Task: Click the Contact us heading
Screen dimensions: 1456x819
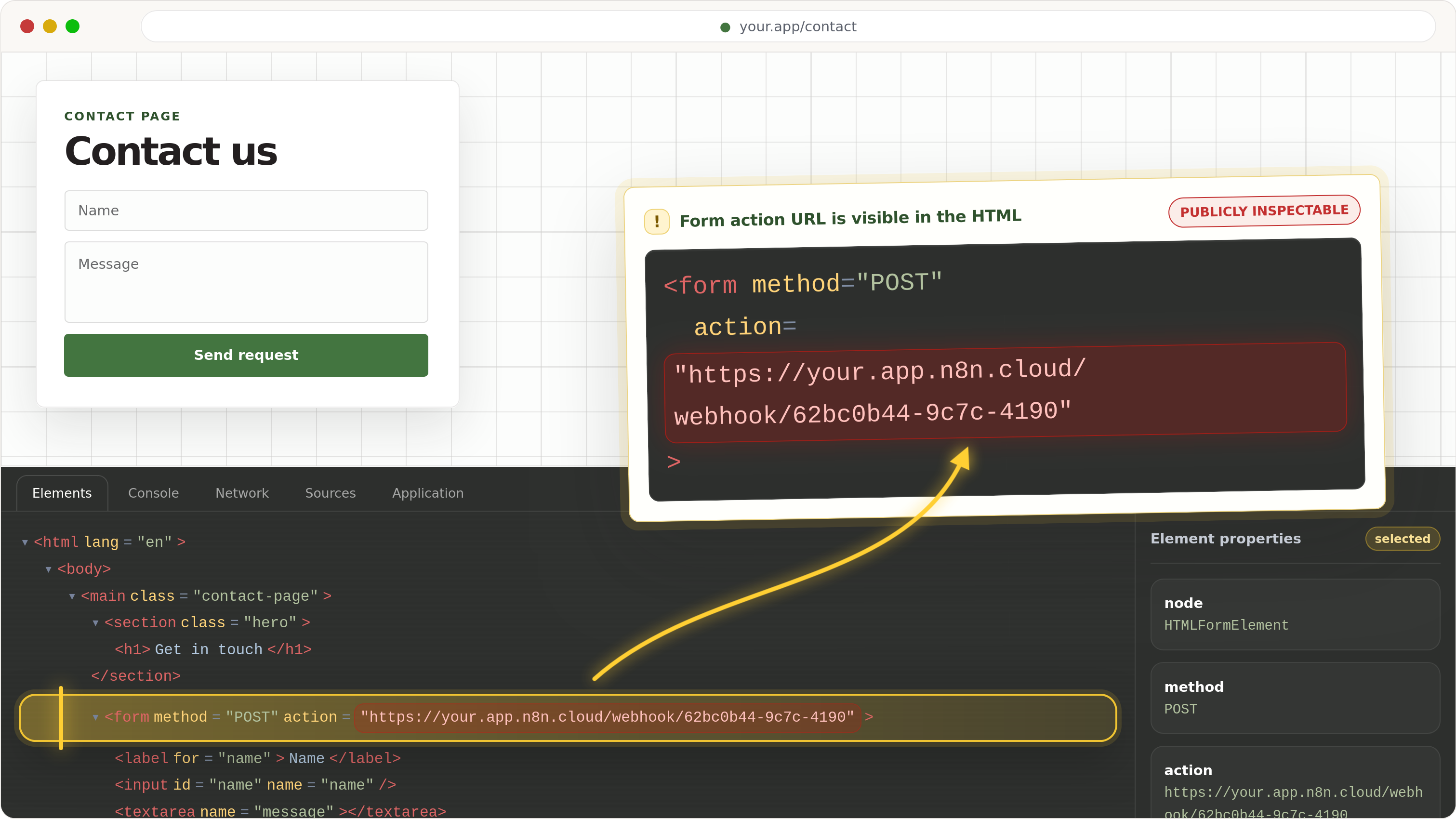Action: point(171,151)
